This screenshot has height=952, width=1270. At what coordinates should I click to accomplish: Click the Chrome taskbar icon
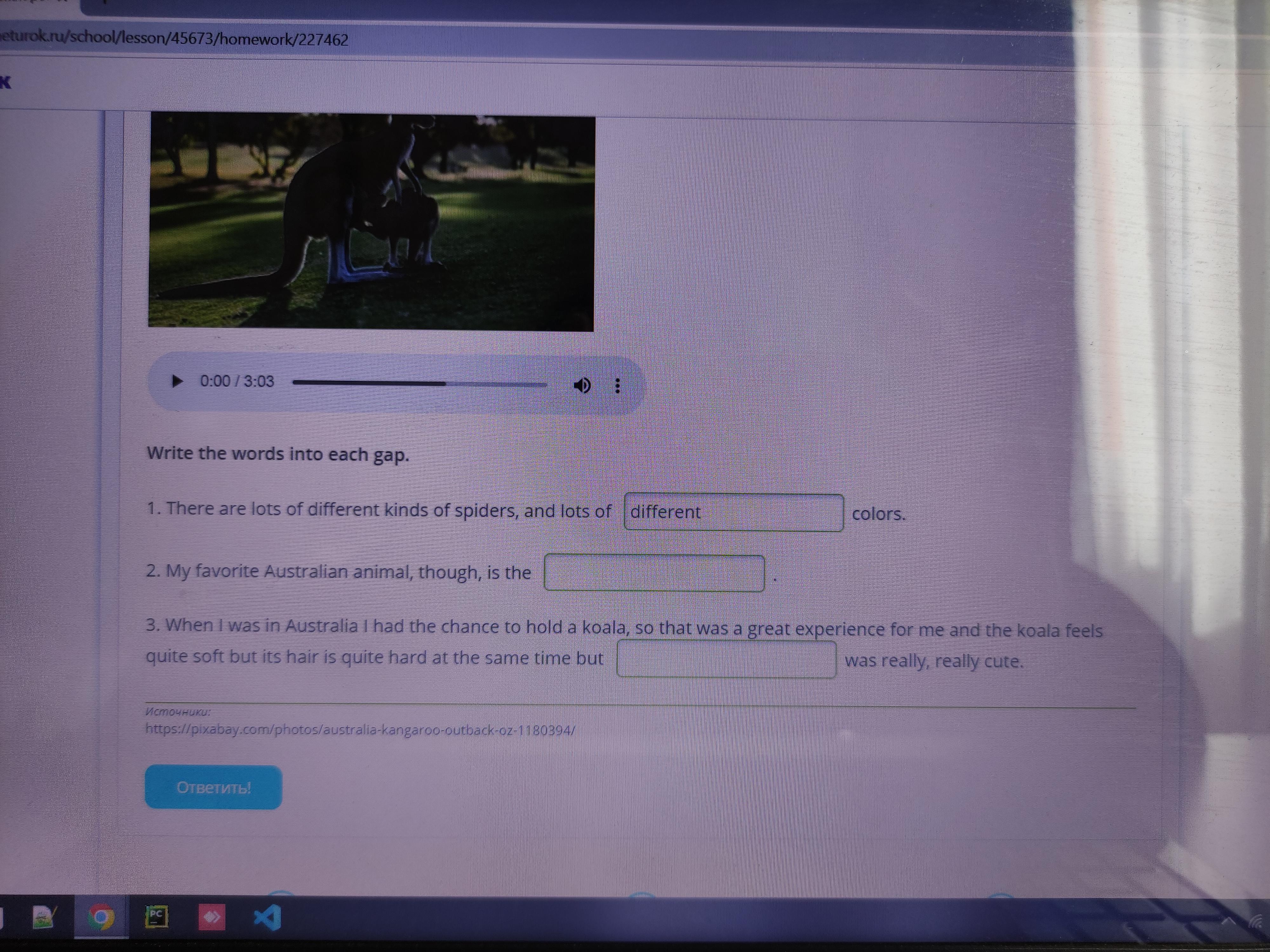[101, 918]
